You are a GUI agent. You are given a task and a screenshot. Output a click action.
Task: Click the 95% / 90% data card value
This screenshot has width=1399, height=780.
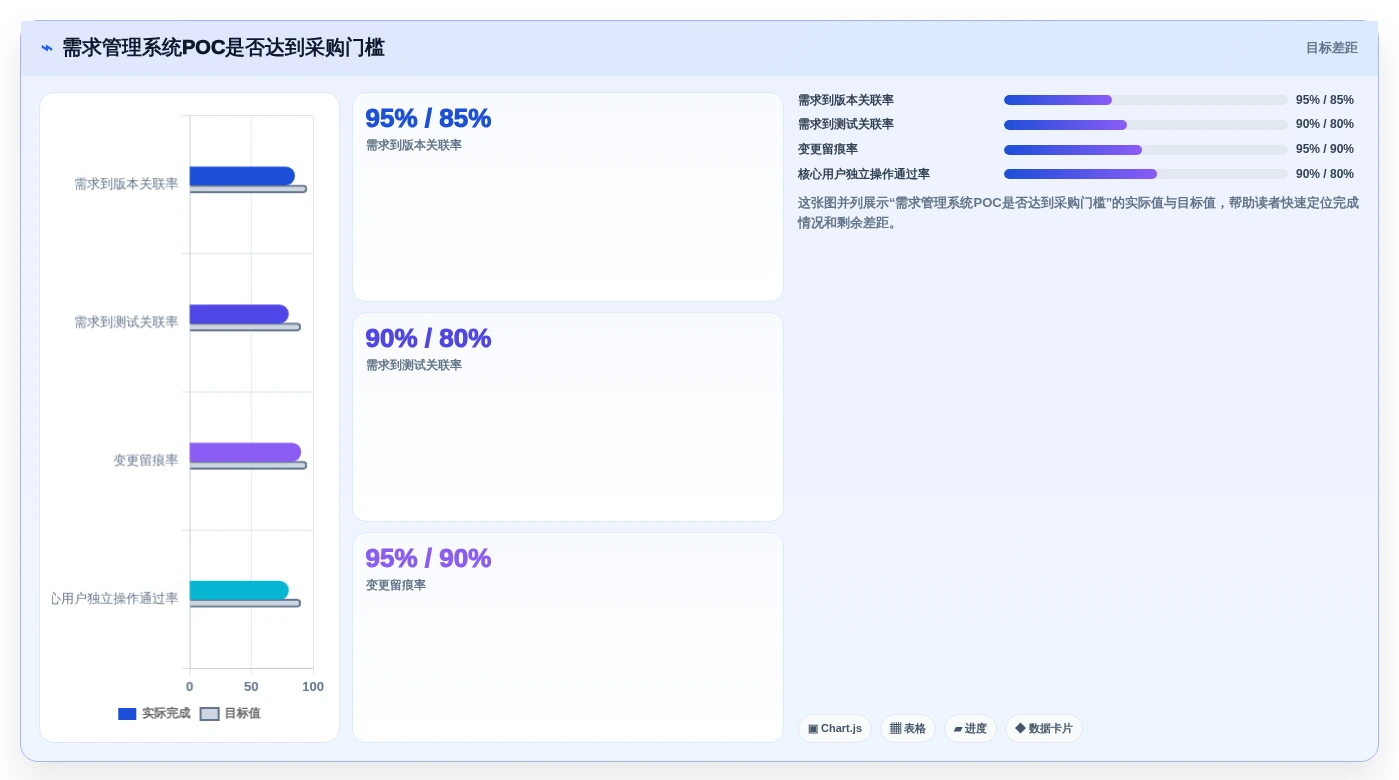[428, 558]
